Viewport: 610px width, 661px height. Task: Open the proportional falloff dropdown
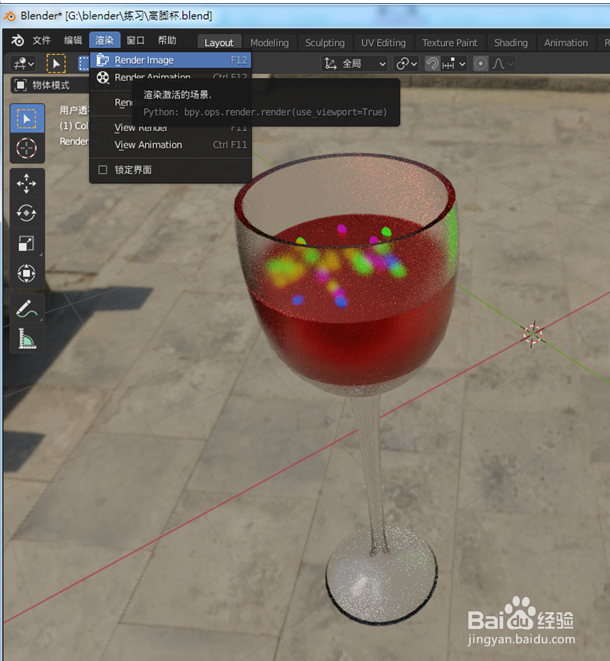tap(503, 64)
